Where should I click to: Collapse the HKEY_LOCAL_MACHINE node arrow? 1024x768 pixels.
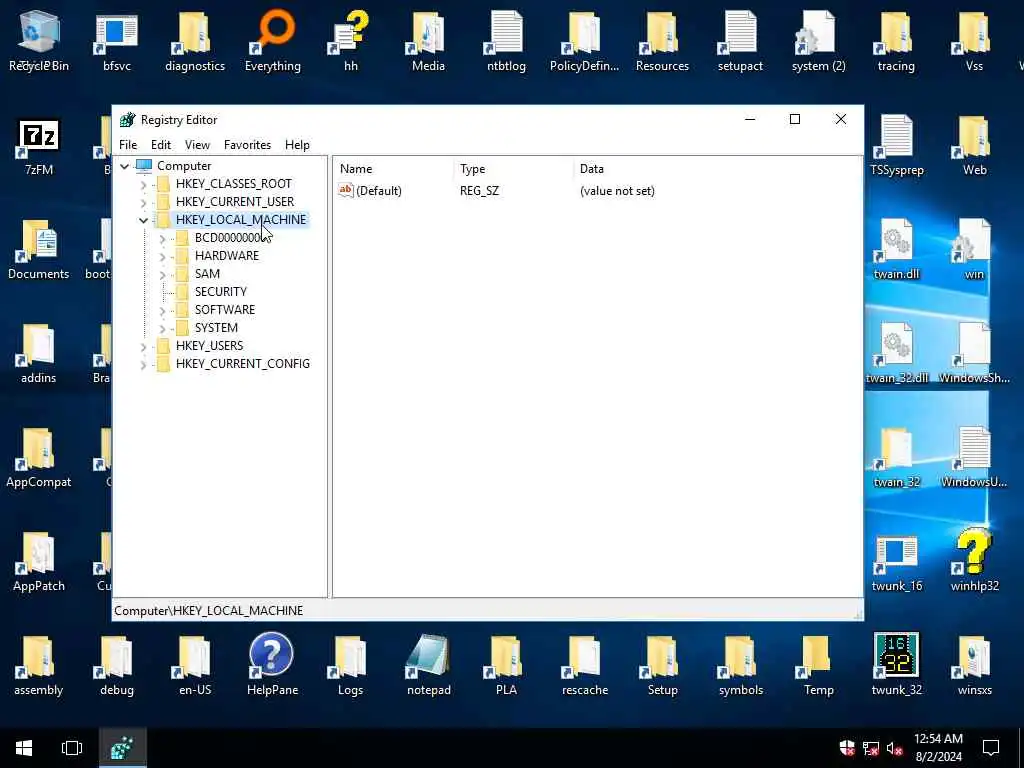[x=143, y=221]
